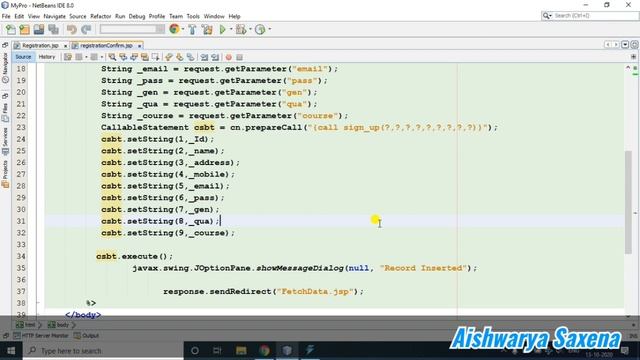640x360 pixels.
Task: Click inside the Search (Ctrl+I) field
Action: 590,16
